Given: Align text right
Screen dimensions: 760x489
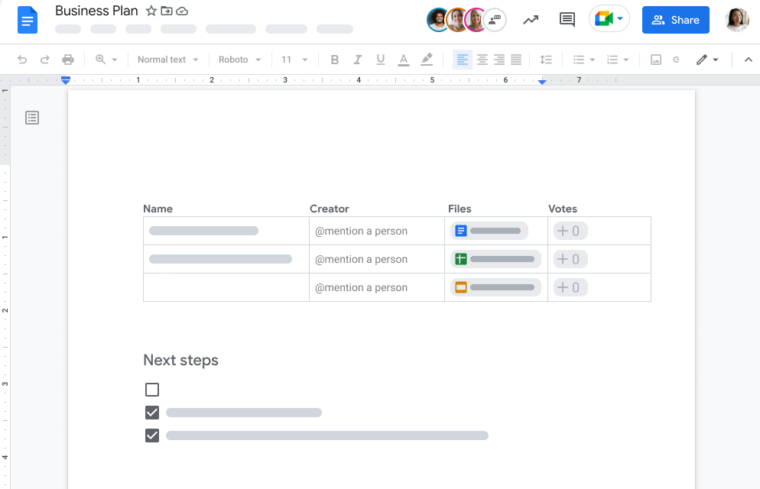Looking at the screenshot, I should point(499,60).
